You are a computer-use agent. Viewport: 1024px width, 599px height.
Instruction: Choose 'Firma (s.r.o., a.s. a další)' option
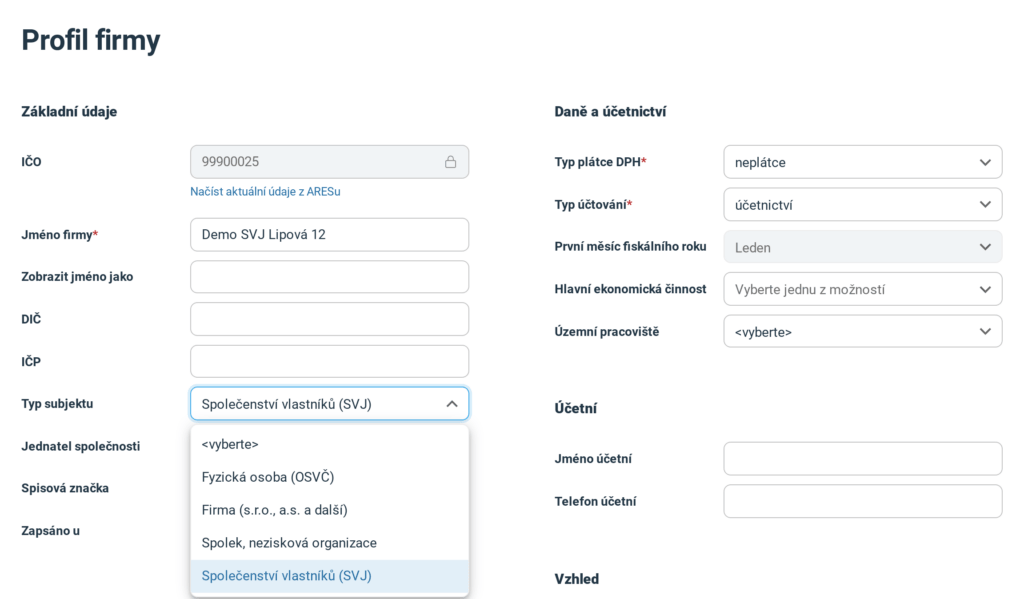[329, 510]
